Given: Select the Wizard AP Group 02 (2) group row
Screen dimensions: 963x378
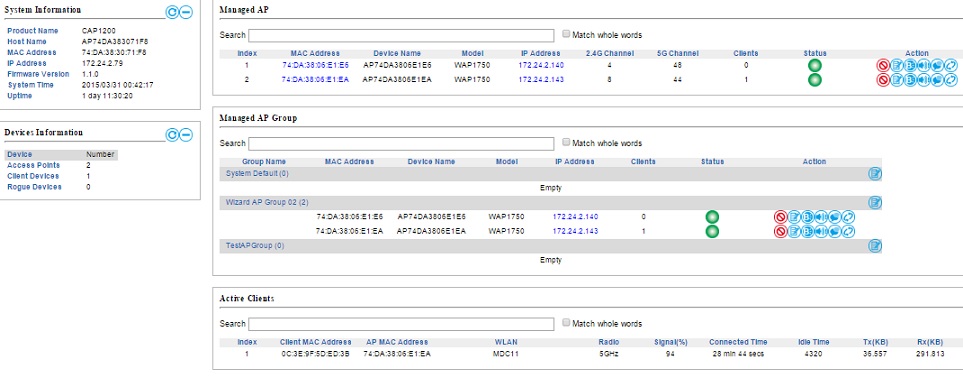Looking at the screenshot, I should coord(551,202).
